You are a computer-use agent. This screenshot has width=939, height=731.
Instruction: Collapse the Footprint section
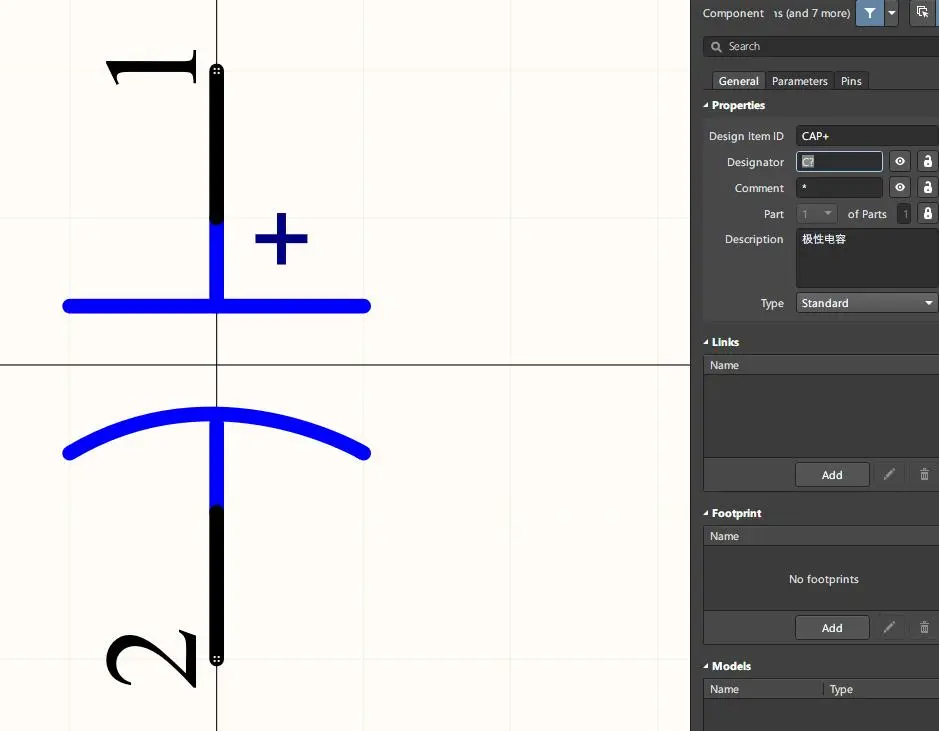click(706, 513)
